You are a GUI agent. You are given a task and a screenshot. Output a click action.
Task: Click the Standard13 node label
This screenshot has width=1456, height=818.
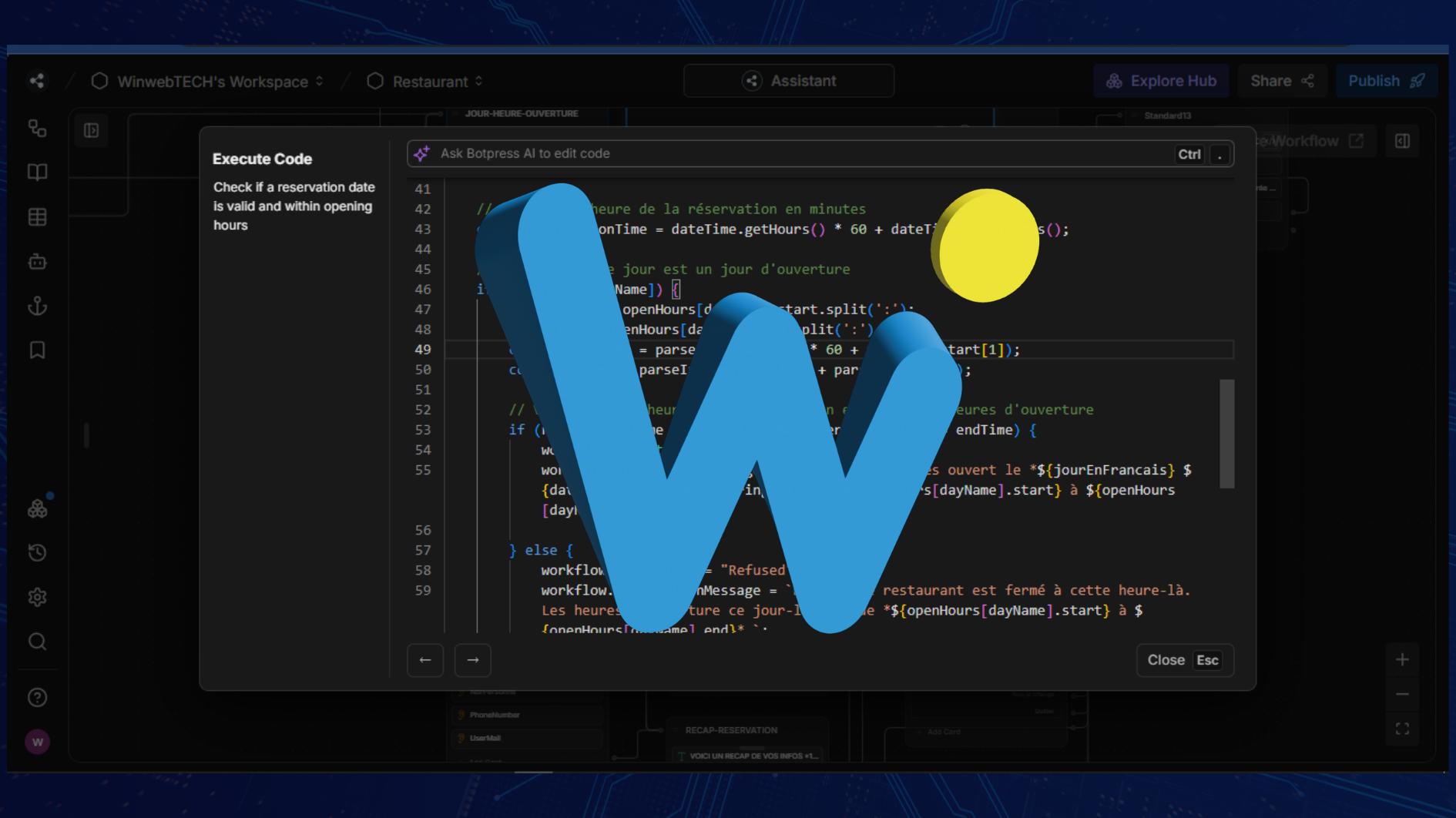coord(1167,116)
